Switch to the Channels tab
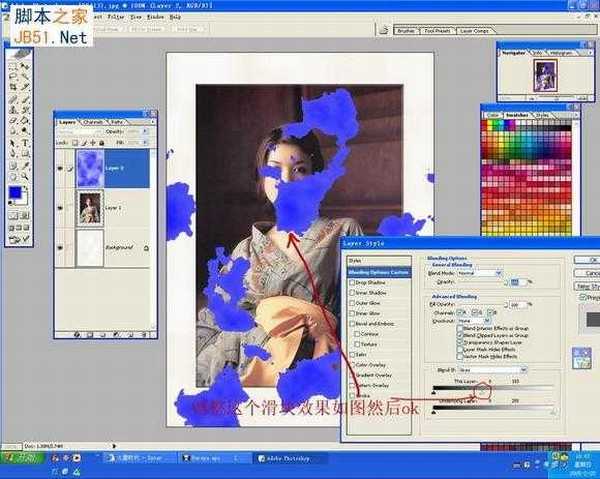This screenshot has width=600, height=479. (x=93, y=122)
